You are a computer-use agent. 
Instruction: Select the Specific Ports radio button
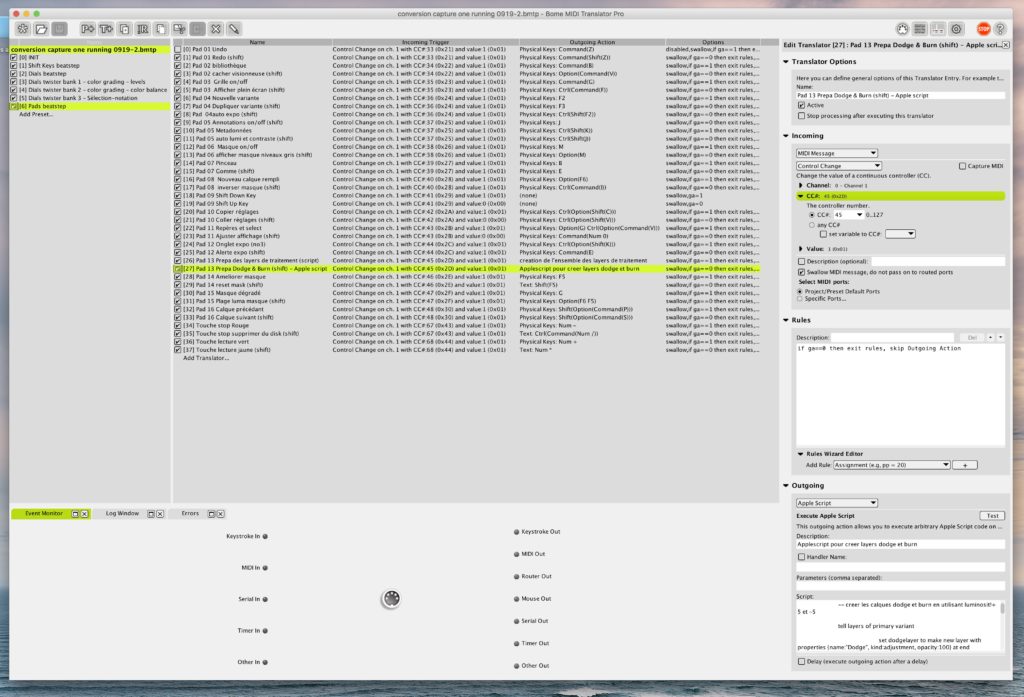pyautogui.click(x=800, y=299)
